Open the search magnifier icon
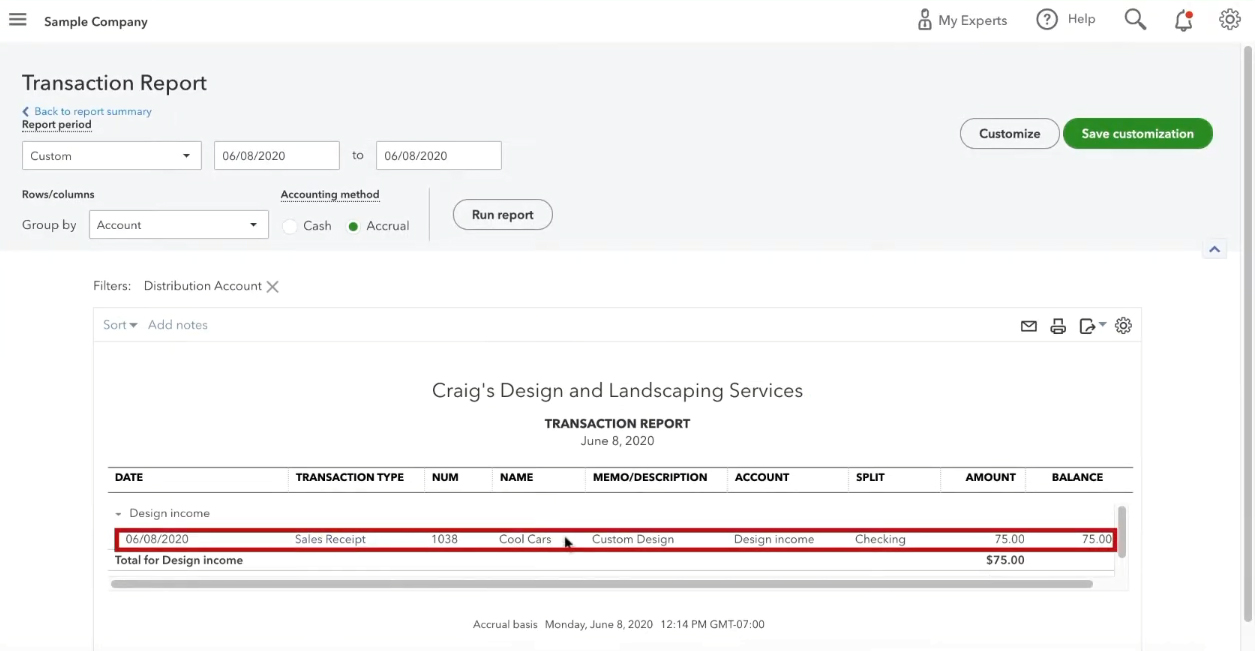This screenshot has width=1255, height=651. [1135, 19]
